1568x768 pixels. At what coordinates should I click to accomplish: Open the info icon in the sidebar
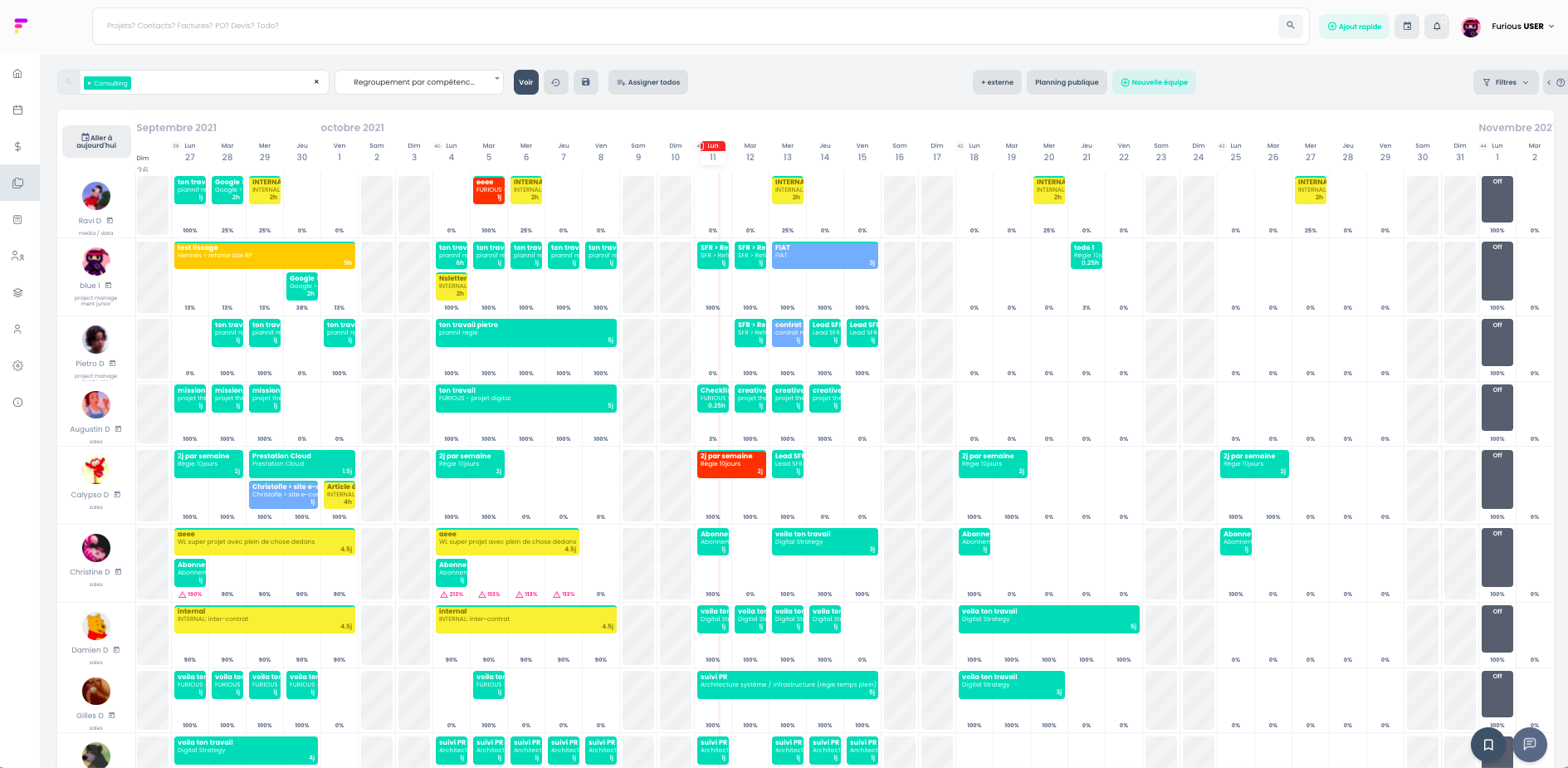17,402
